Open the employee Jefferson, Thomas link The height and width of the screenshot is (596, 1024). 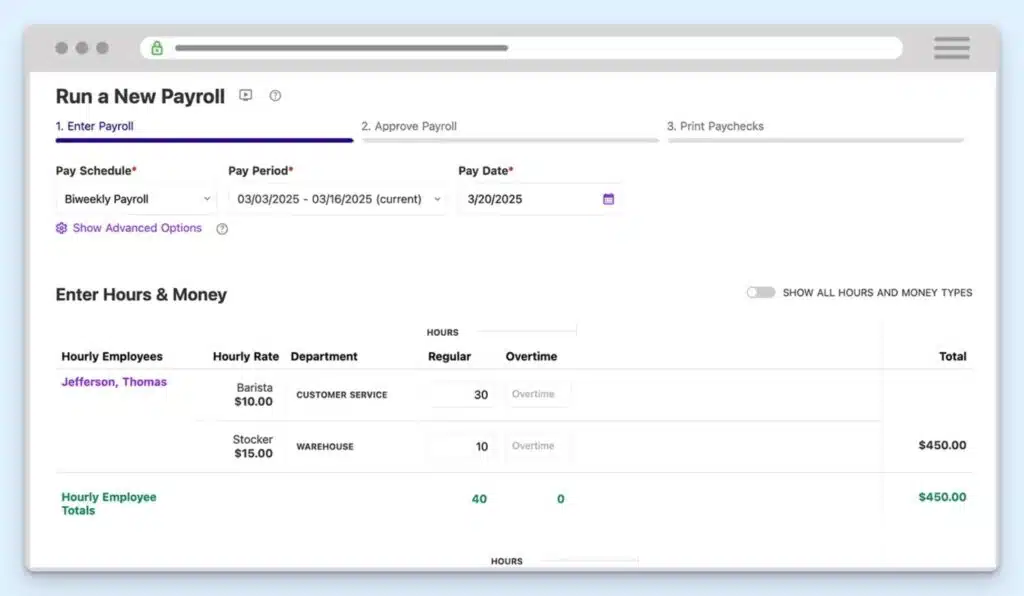click(114, 382)
